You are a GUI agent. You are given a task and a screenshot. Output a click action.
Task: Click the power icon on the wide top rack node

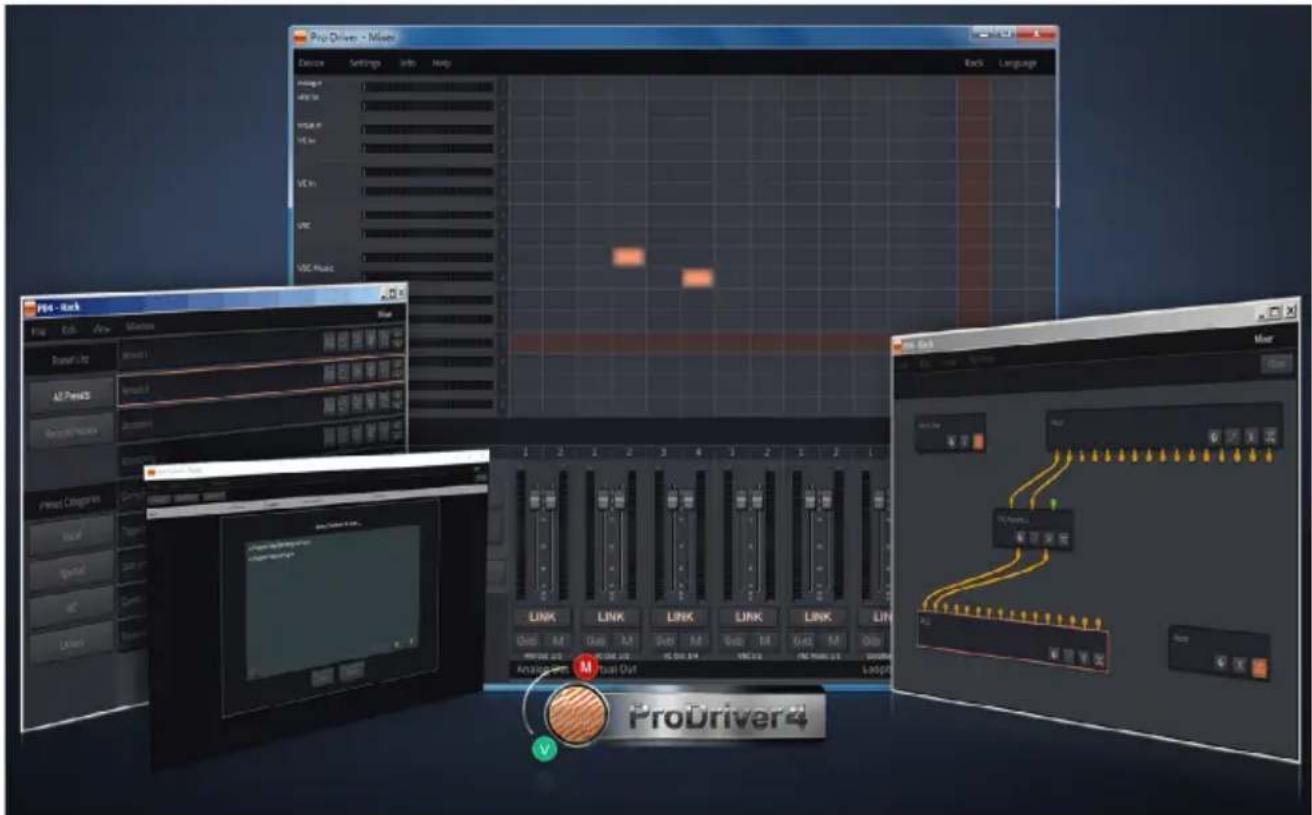(x=1214, y=436)
